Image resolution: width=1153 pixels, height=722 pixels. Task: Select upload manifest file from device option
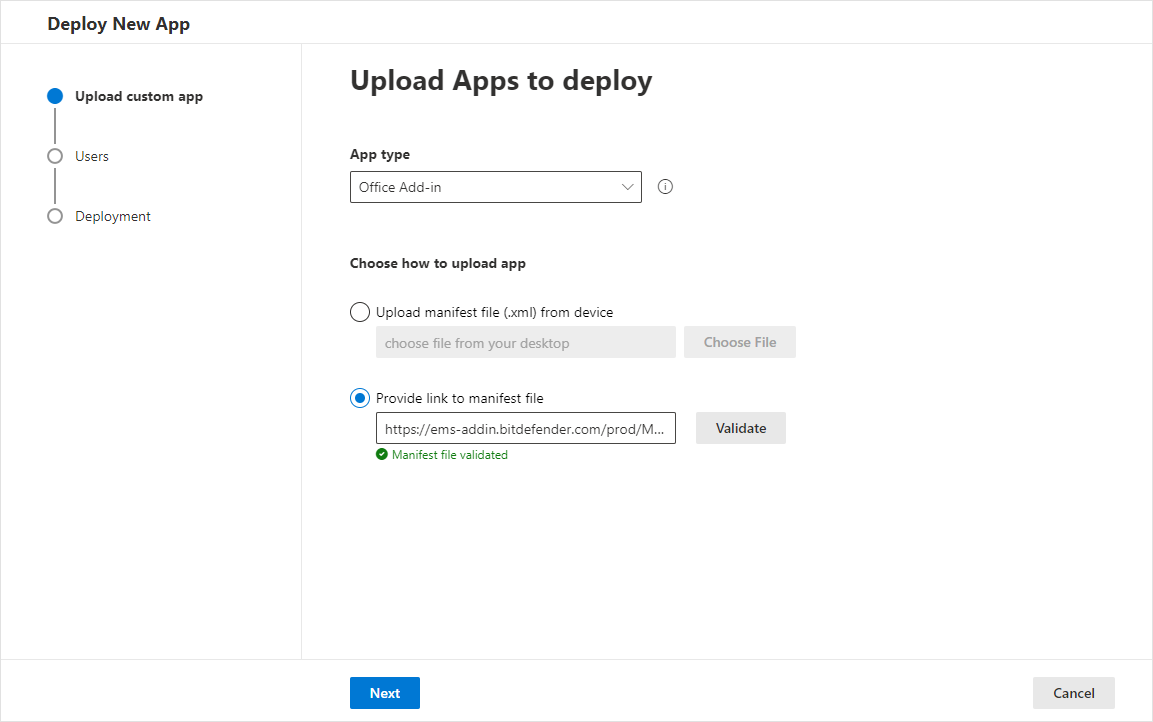point(359,312)
